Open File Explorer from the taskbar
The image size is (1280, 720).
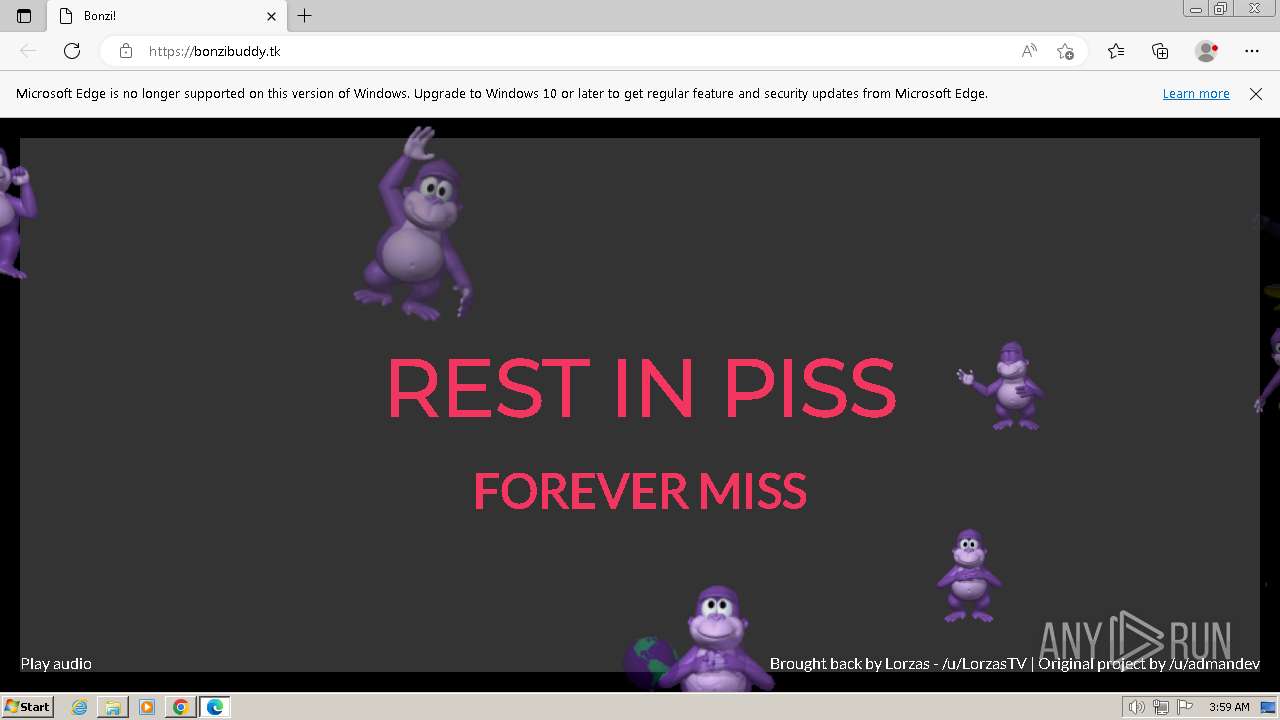coord(113,707)
